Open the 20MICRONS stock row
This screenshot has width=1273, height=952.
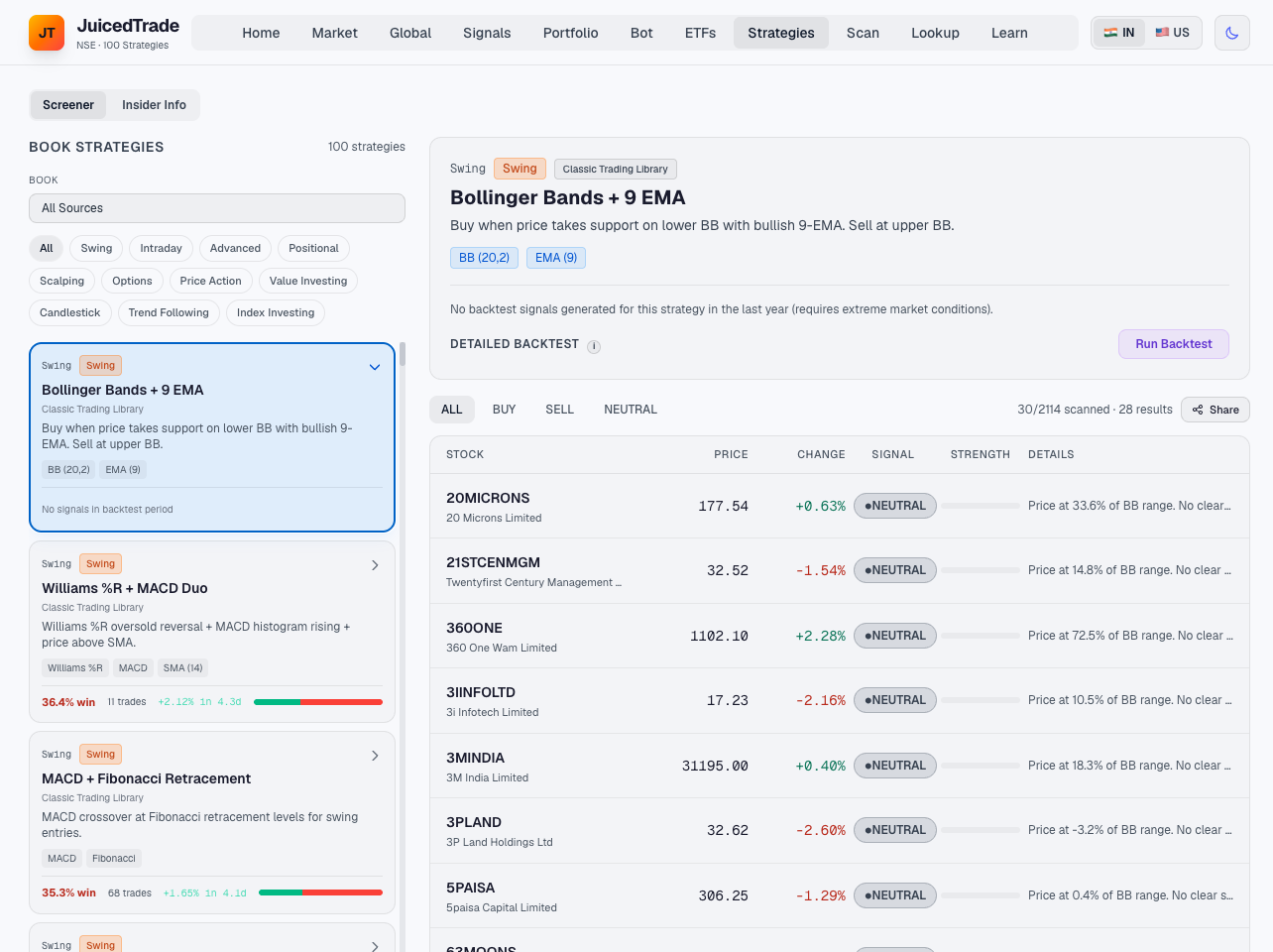pyautogui.click(x=839, y=506)
